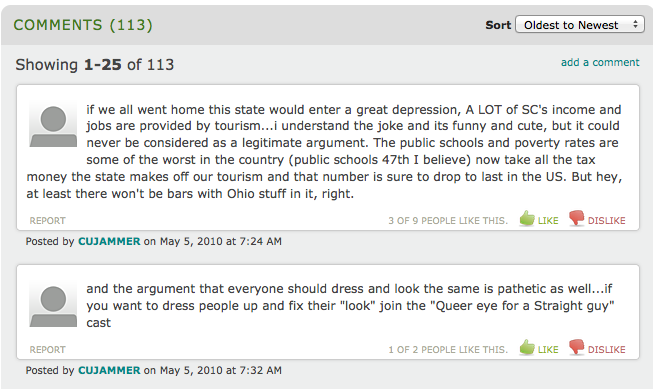Click red thumbs-down icon on the 7:24 AM comment
Viewport: 653px width, 389px height.
tap(577, 218)
